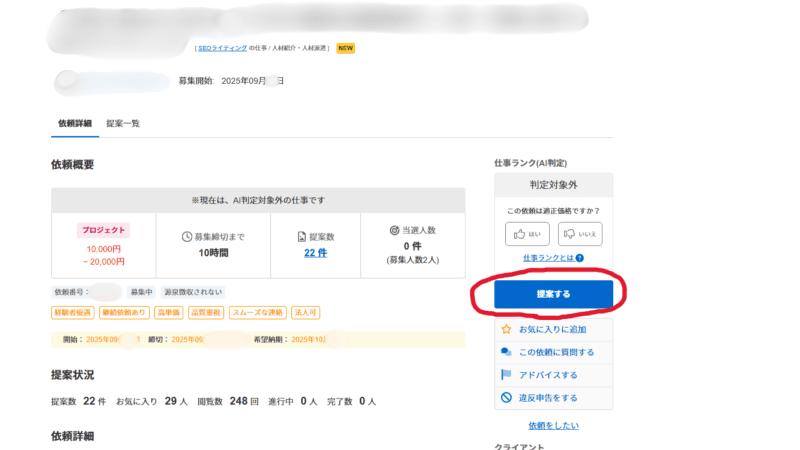Image resolution: width=800 pixels, height=450 pixels.
Task: Choose アドバイスする option
Action: pyautogui.click(x=548, y=375)
